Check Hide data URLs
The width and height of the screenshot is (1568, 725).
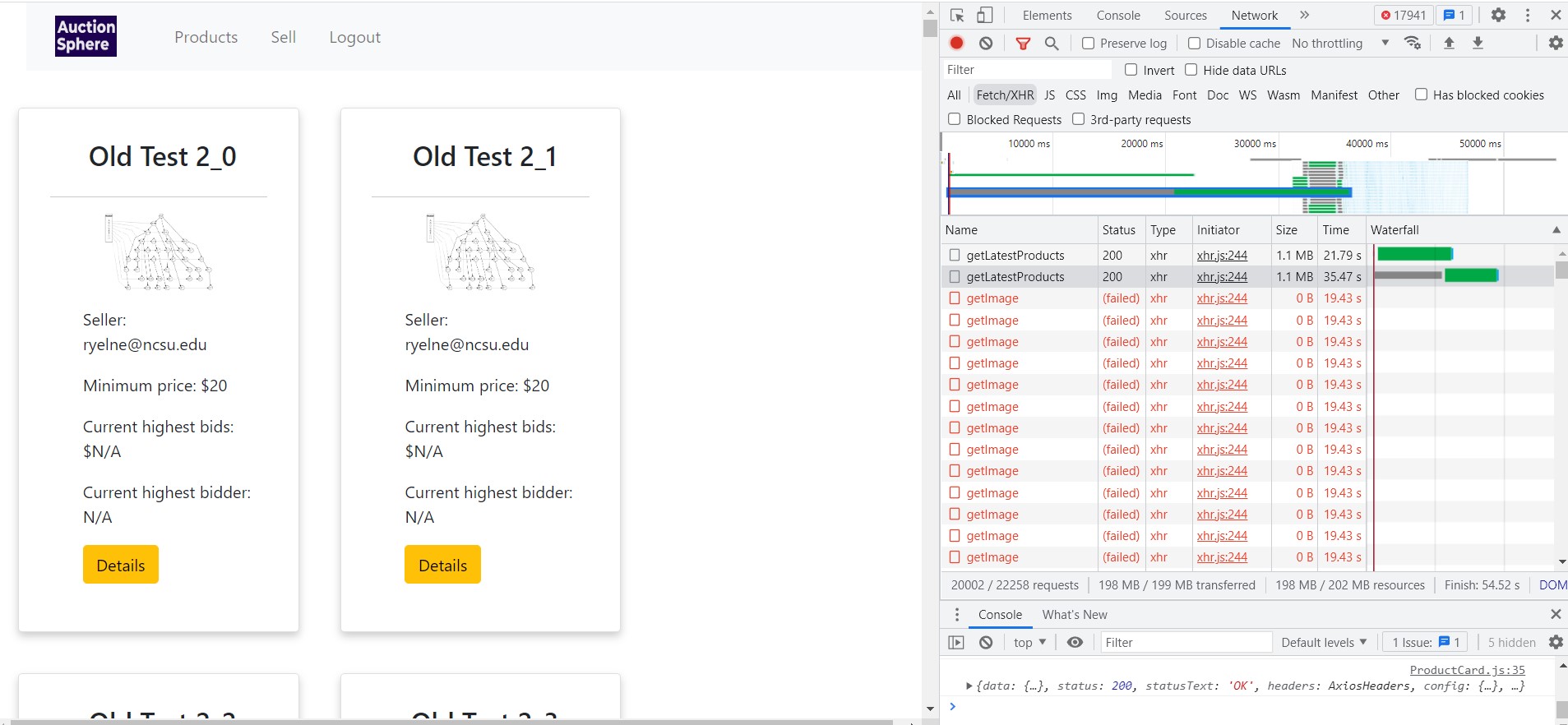click(x=1191, y=70)
